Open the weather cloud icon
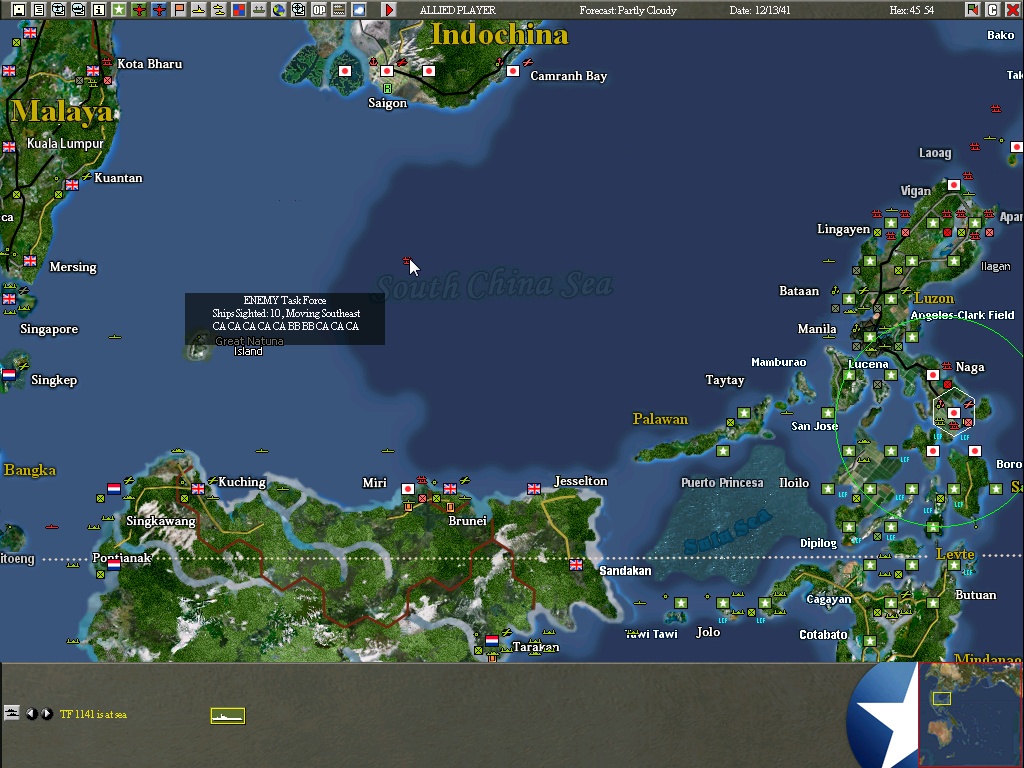 point(359,10)
